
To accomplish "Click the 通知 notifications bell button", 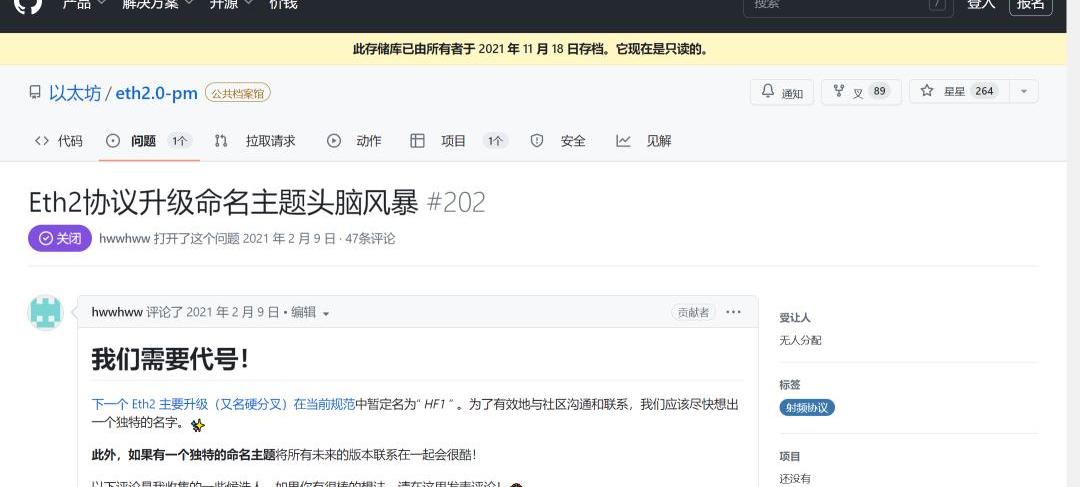I will coord(782,92).
